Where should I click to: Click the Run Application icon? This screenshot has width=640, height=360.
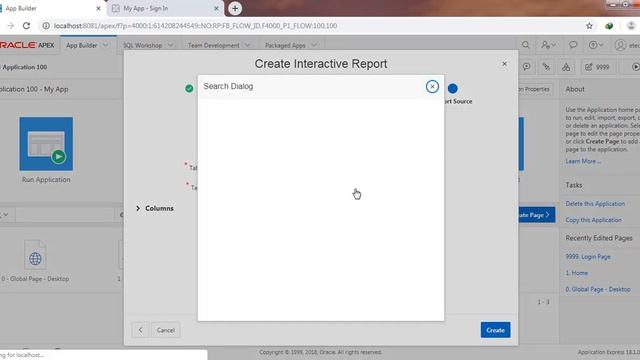(46, 144)
